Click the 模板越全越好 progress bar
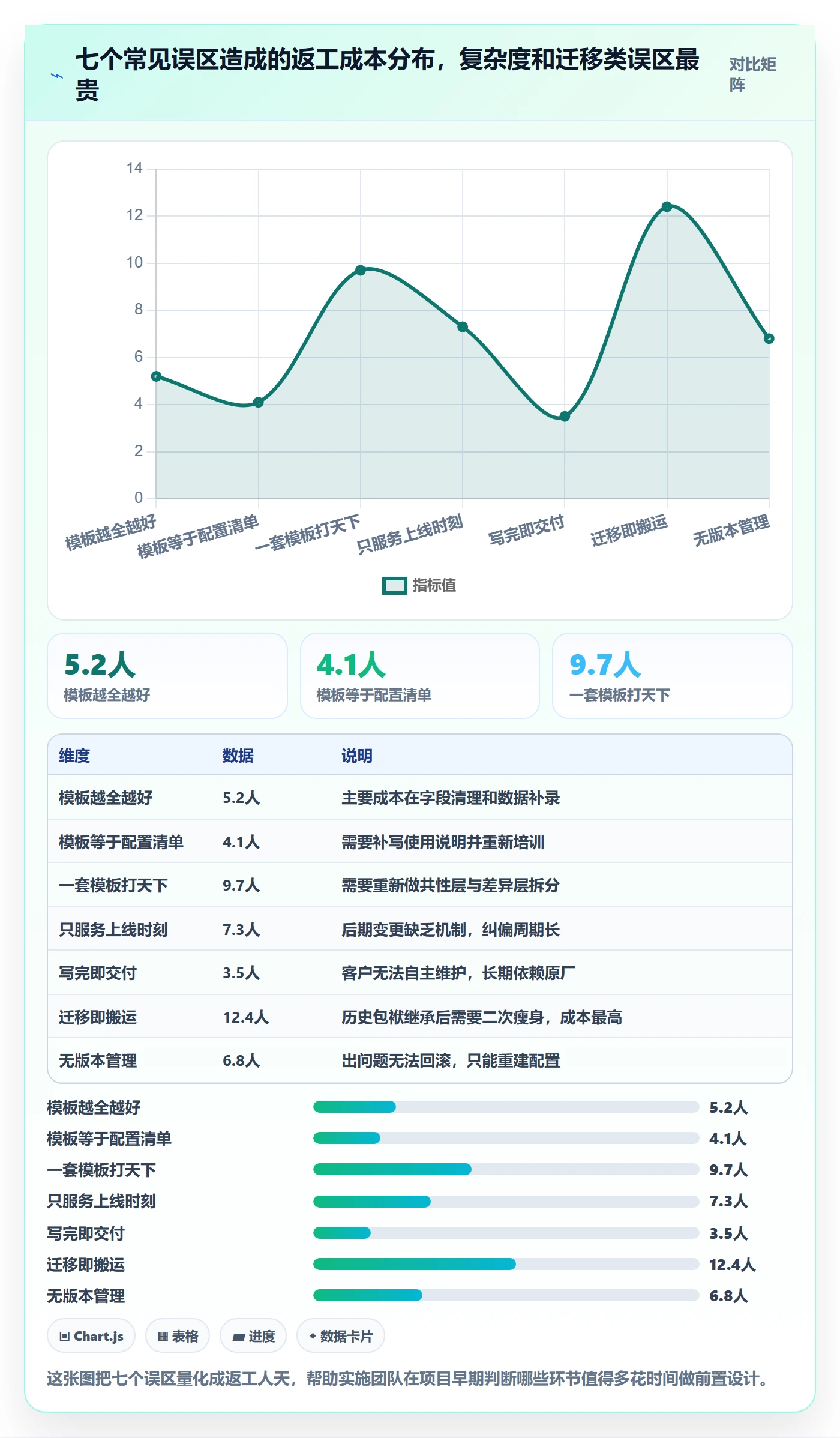Screen dimensions: 840x1438 point(506,1107)
